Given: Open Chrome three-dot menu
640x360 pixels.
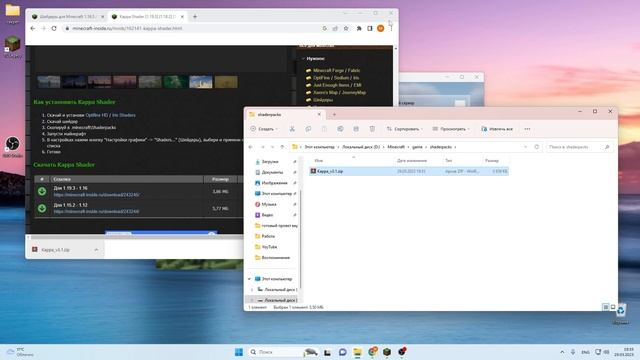Looking at the screenshot, I should 391,29.
